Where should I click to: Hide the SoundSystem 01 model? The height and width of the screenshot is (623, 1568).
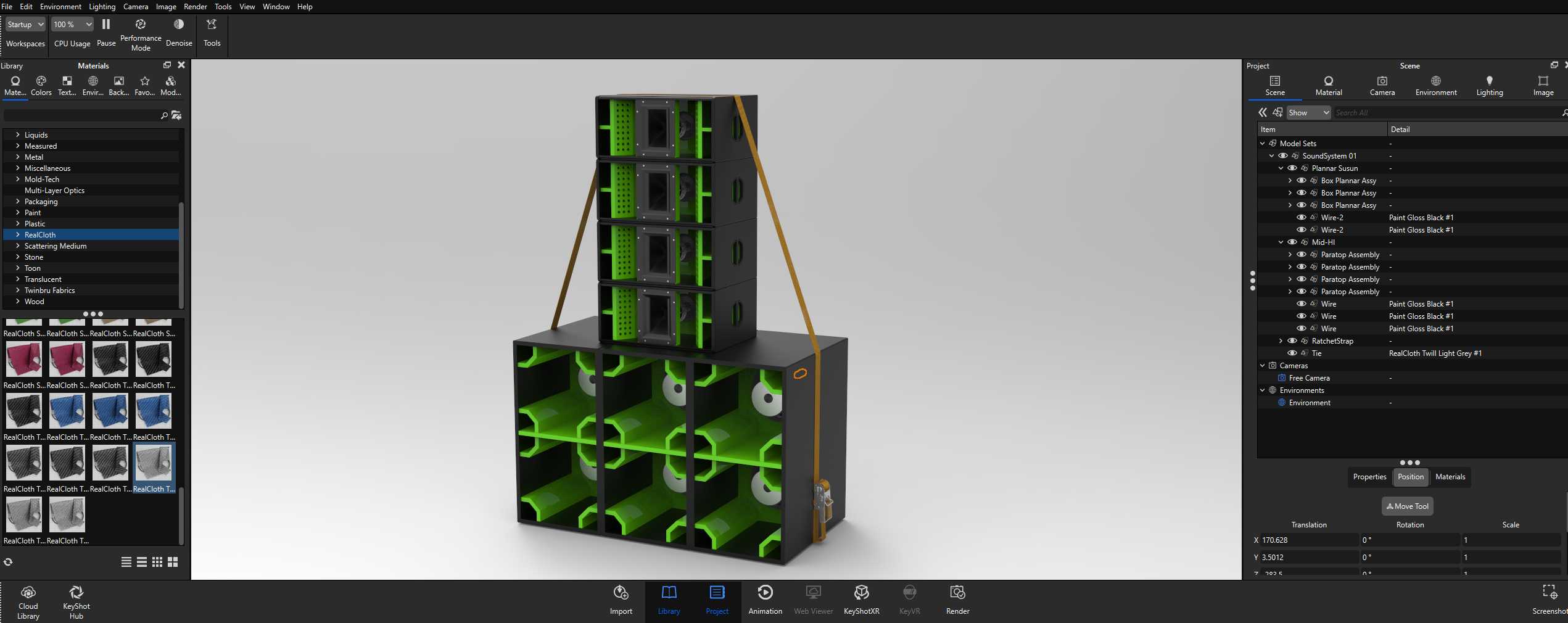coord(1283,156)
